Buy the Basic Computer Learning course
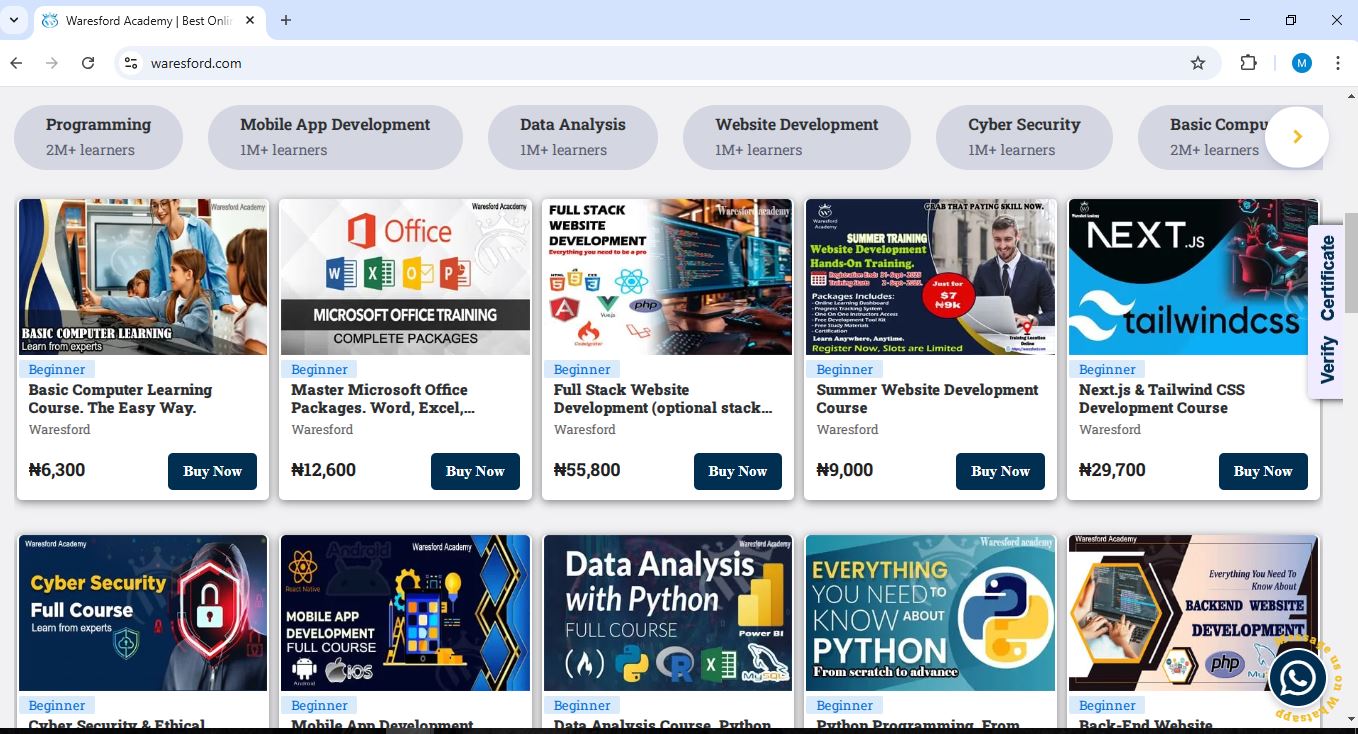1358x734 pixels. click(212, 471)
